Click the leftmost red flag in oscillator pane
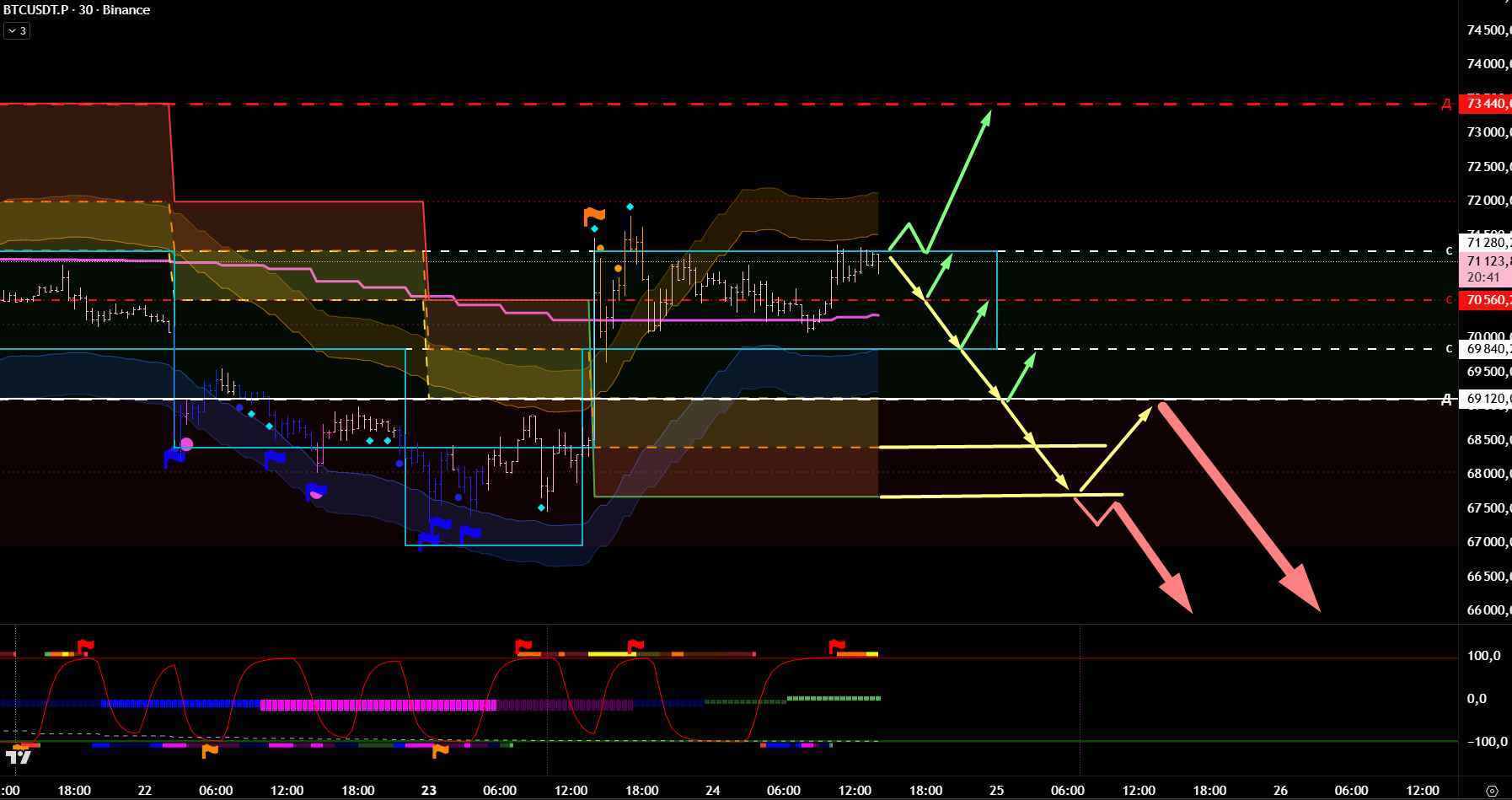This screenshot has width=1512, height=800. 85,647
